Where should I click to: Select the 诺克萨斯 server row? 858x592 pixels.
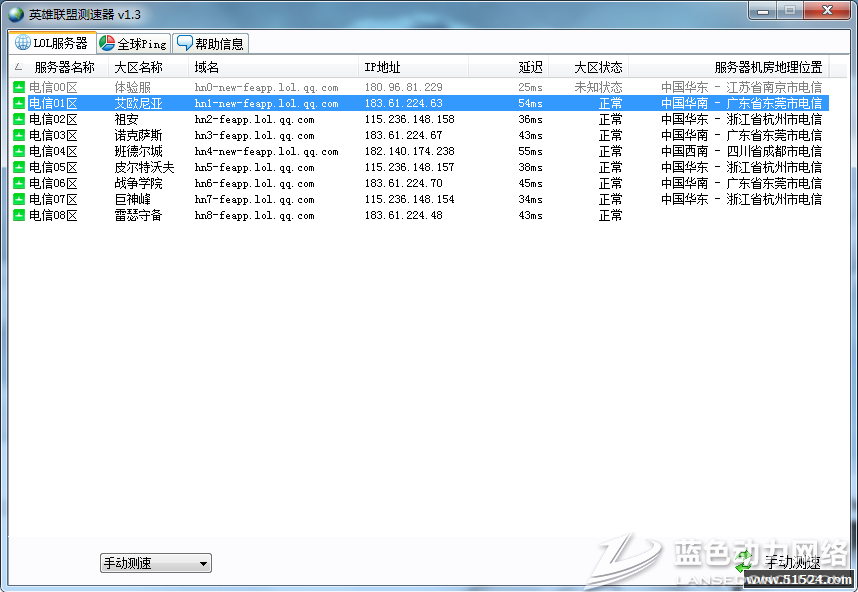[138, 136]
